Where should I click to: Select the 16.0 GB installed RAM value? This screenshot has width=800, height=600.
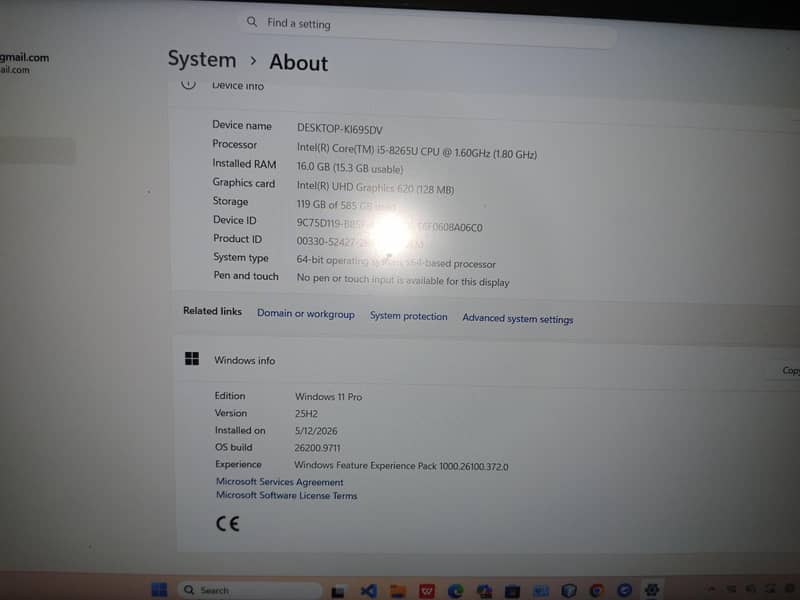(349, 167)
